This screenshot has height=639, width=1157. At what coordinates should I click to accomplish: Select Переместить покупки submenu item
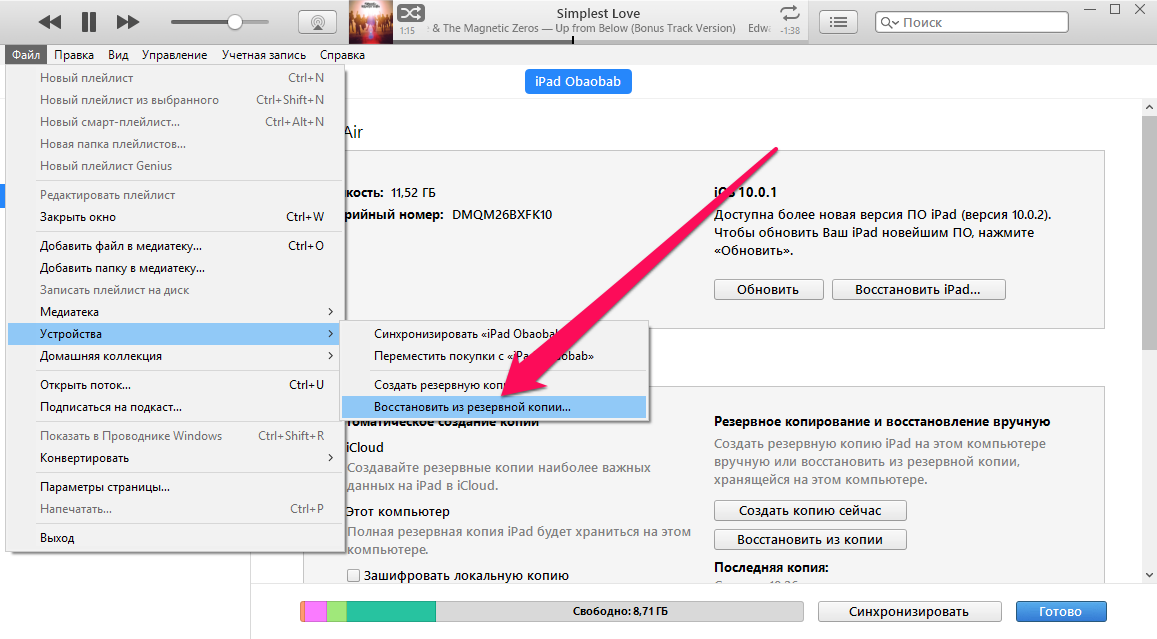point(494,356)
